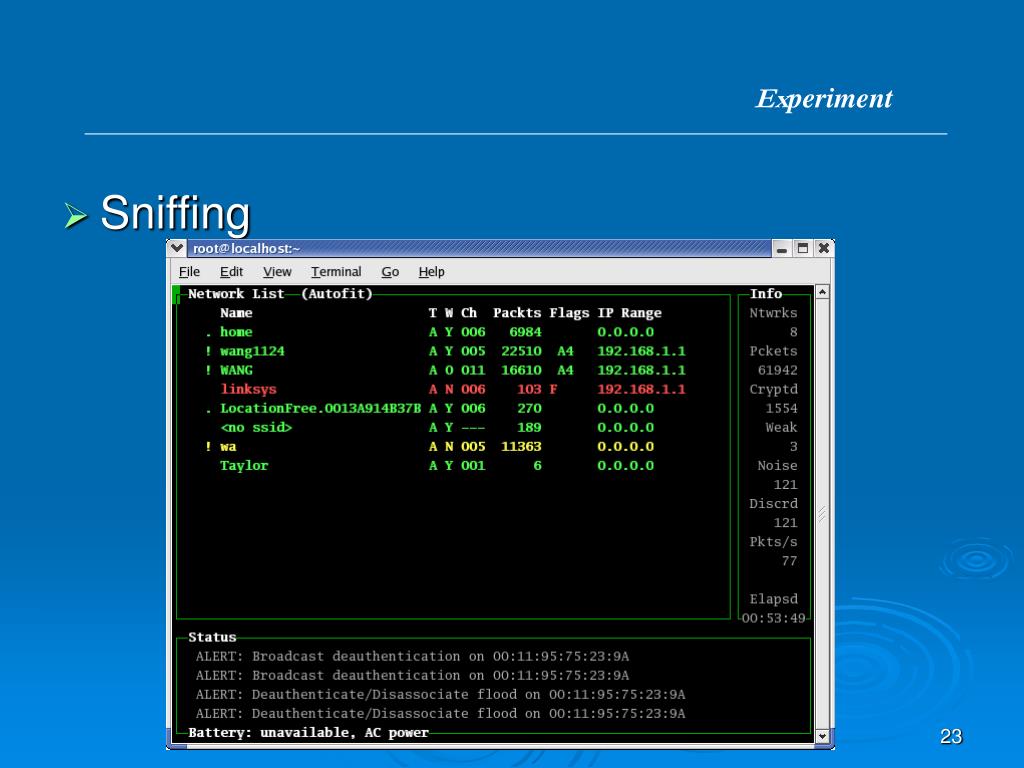Open the window menu arrow in title bar
The height and width of the screenshot is (768, 1024).
tap(177, 248)
